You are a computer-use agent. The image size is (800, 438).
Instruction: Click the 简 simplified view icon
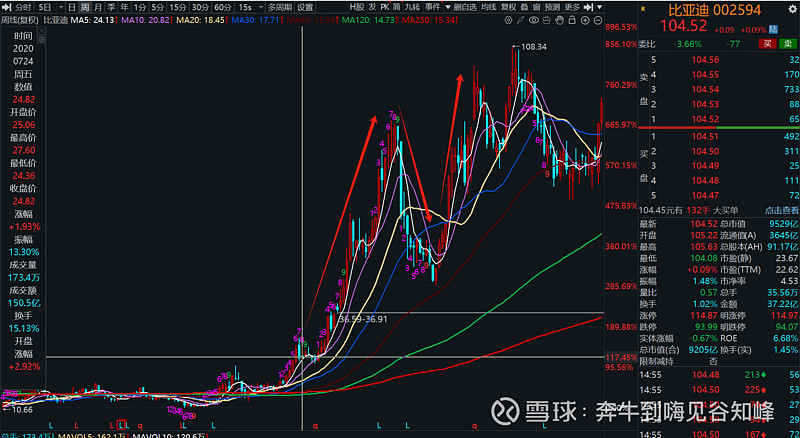pyautogui.click(x=396, y=7)
